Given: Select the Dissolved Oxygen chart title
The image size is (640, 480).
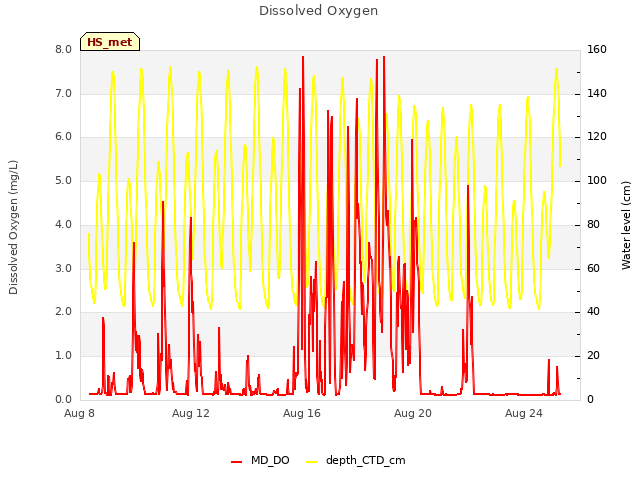Looking at the screenshot, I should (x=318, y=11).
